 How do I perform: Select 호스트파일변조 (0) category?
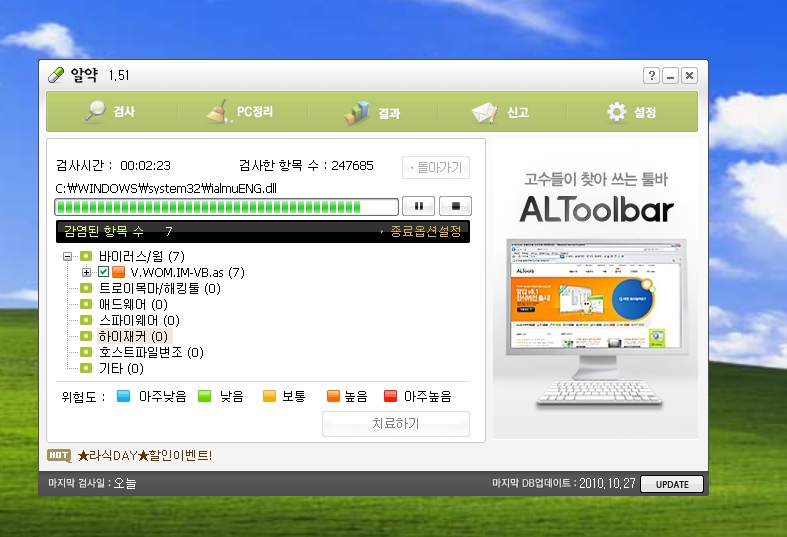(151, 353)
